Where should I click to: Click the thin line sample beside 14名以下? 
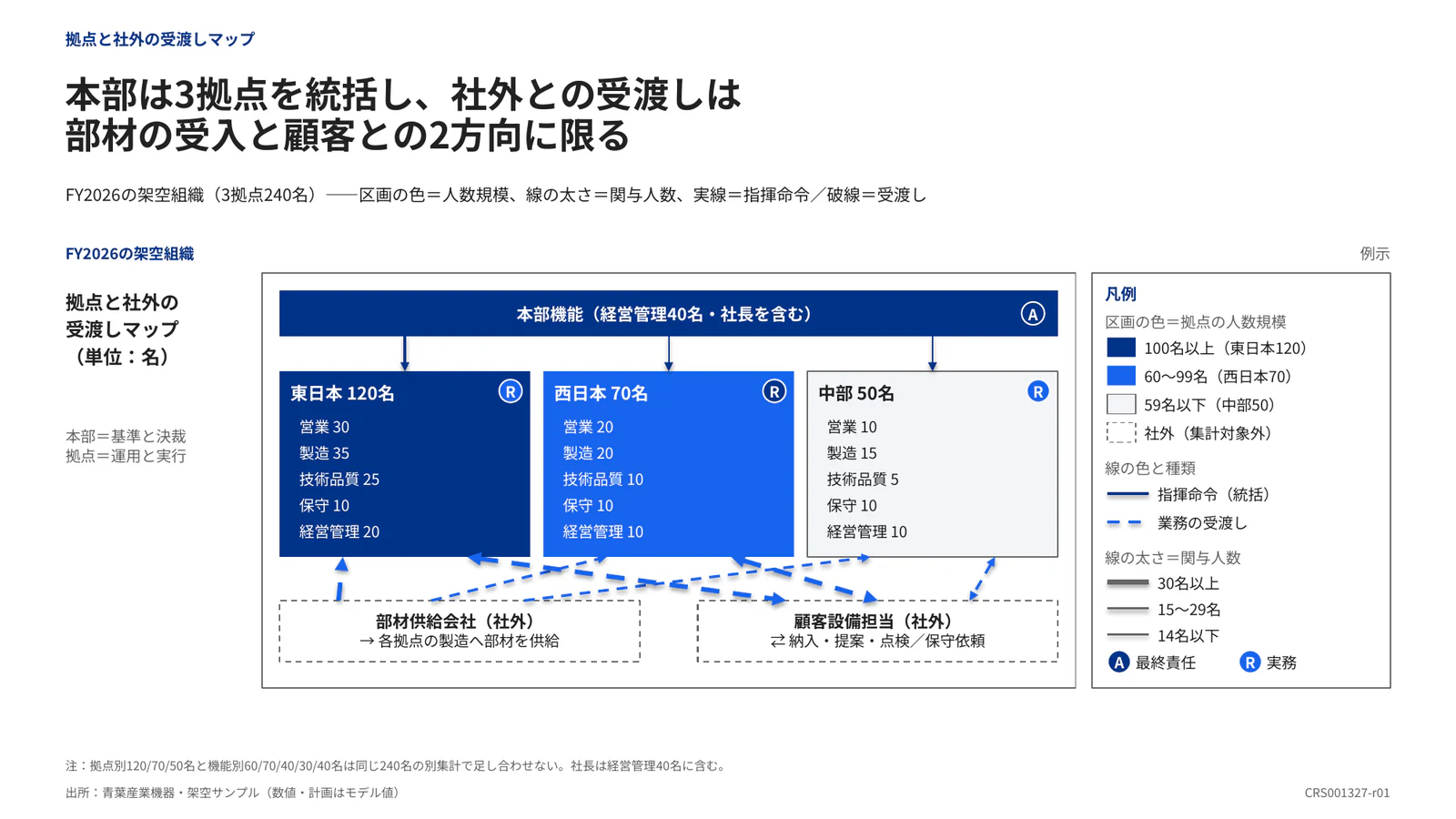click(1127, 635)
